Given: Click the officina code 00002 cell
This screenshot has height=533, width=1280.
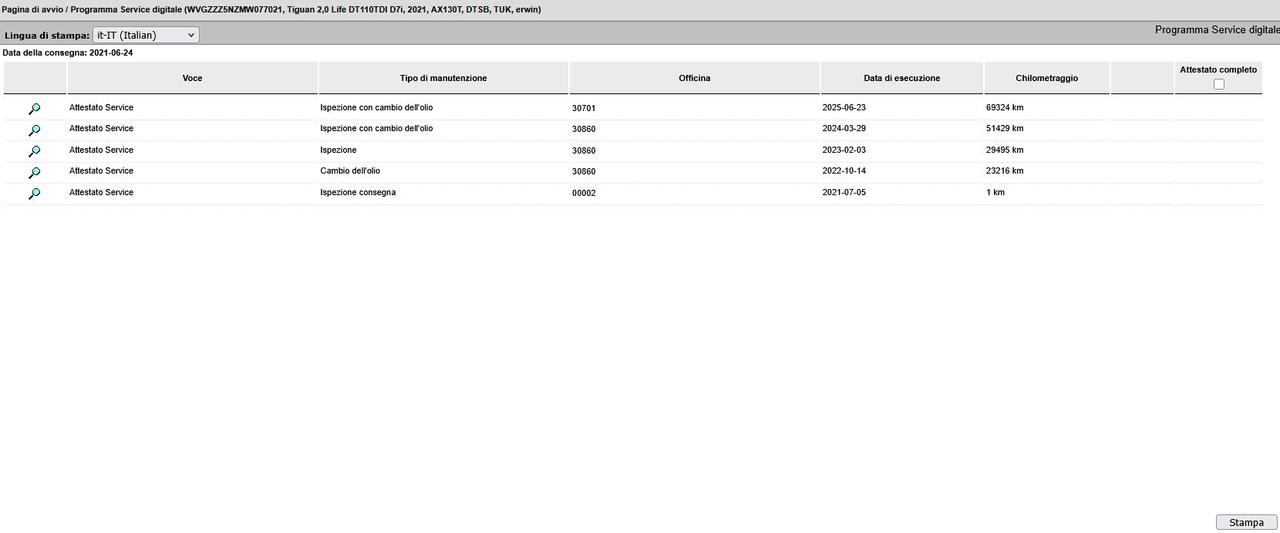Looking at the screenshot, I should (x=584, y=193).
